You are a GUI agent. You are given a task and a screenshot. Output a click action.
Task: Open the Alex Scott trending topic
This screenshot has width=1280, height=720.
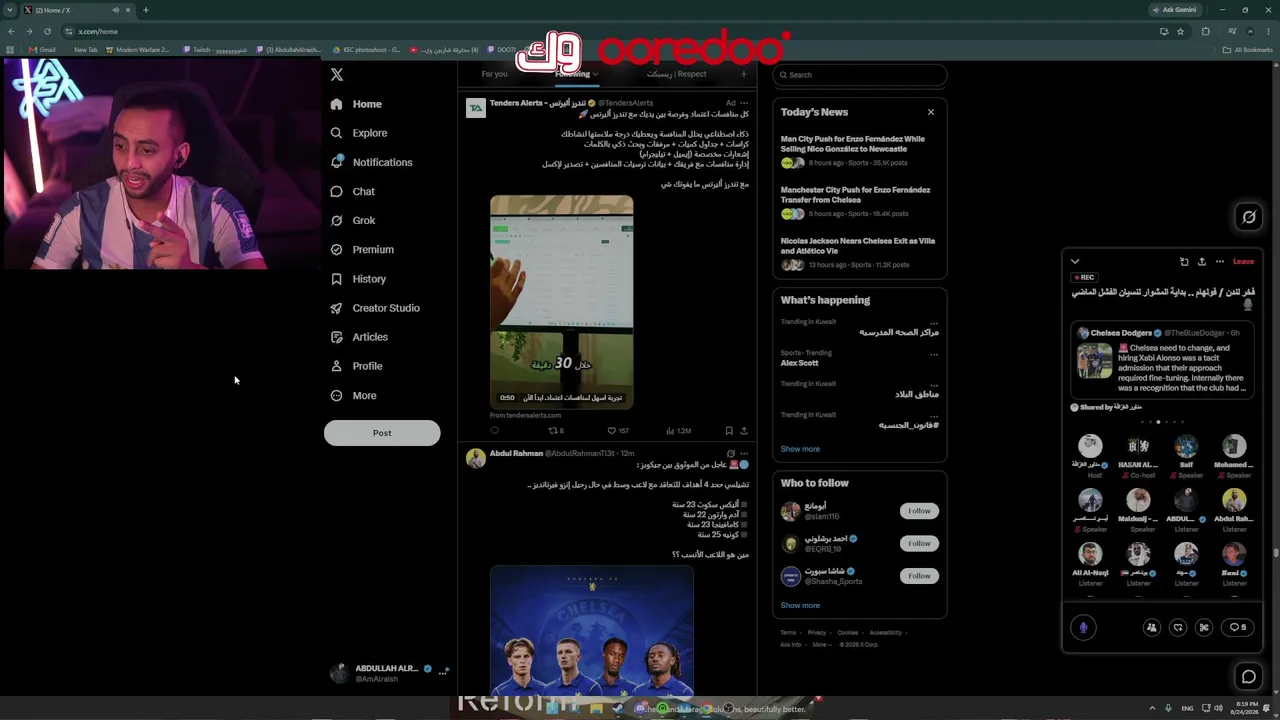click(x=800, y=363)
